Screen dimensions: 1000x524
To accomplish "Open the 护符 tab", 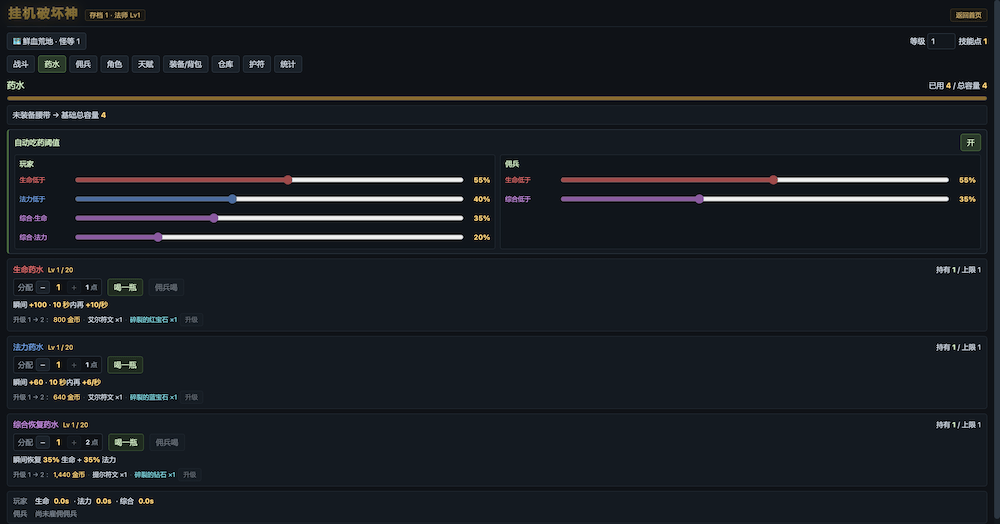I will click(256, 64).
